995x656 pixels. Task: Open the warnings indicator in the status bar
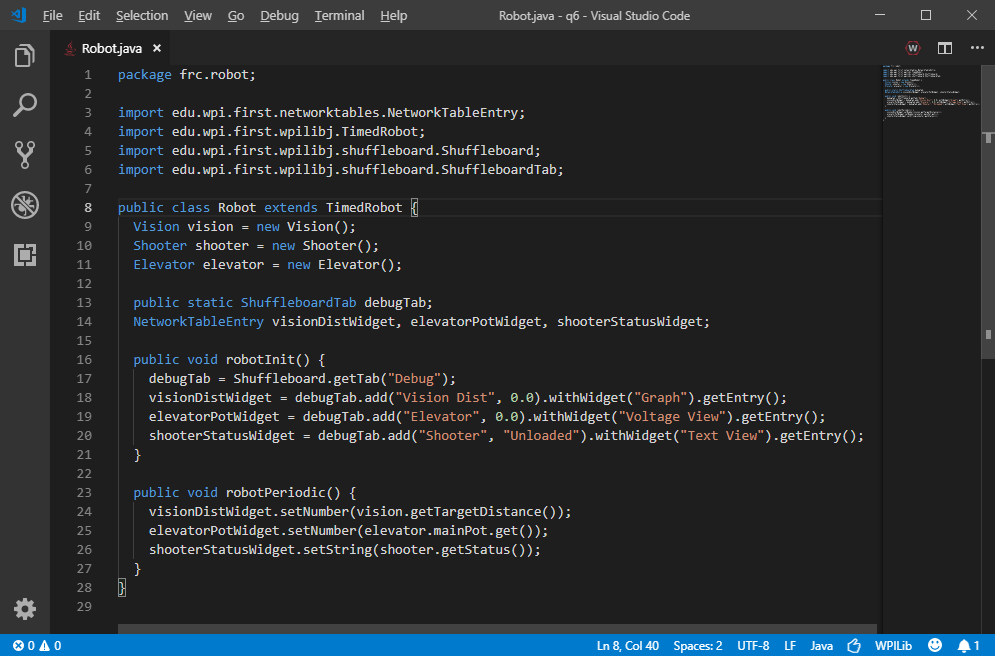(x=51, y=646)
